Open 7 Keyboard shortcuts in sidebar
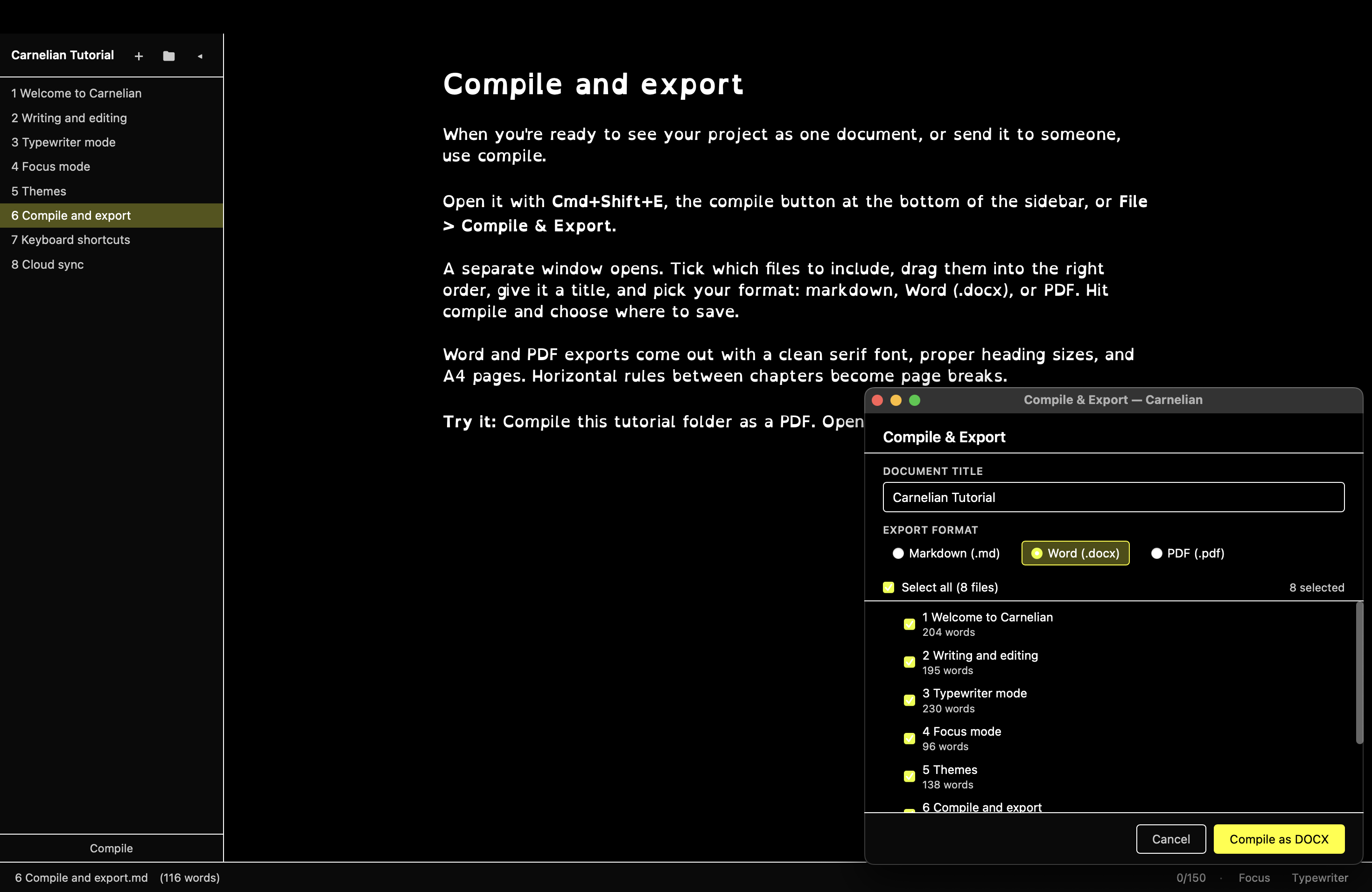Screen dimensions: 1372x892 tap(71, 240)
